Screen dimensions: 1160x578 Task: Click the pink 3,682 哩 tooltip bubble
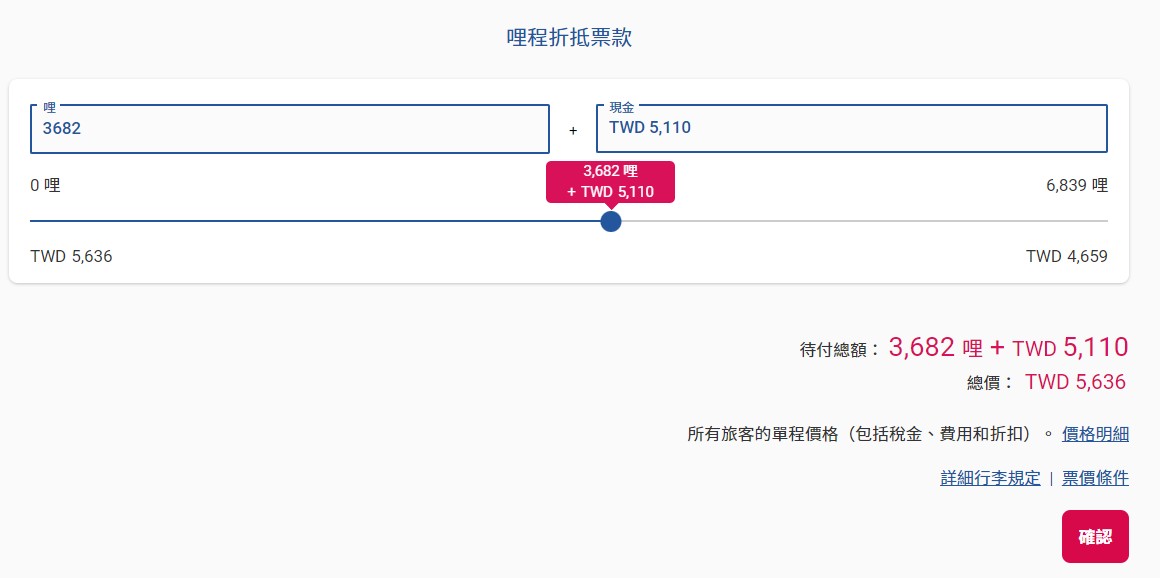point(610,181)
